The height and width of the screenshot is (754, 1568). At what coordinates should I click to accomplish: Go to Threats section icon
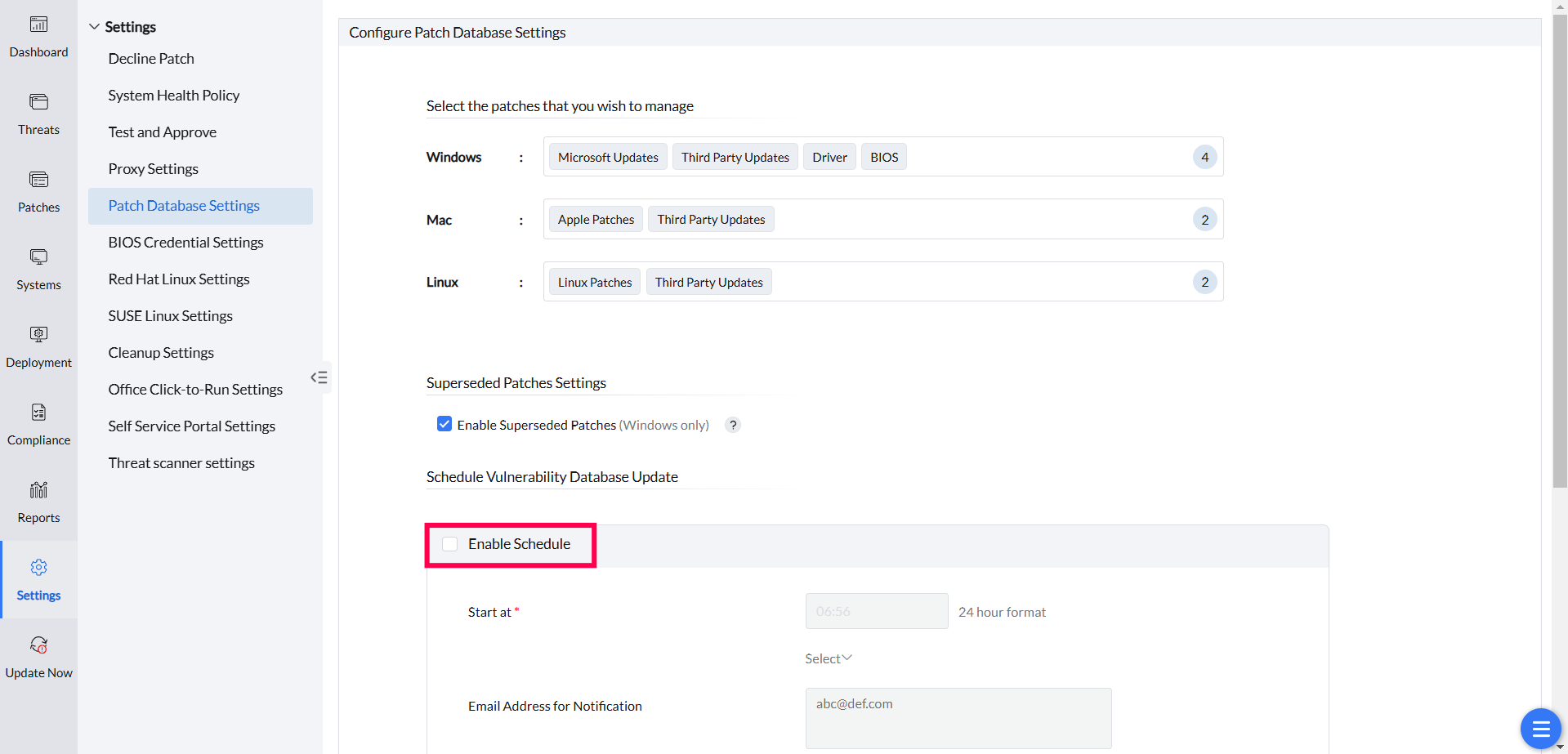point(38,103)
